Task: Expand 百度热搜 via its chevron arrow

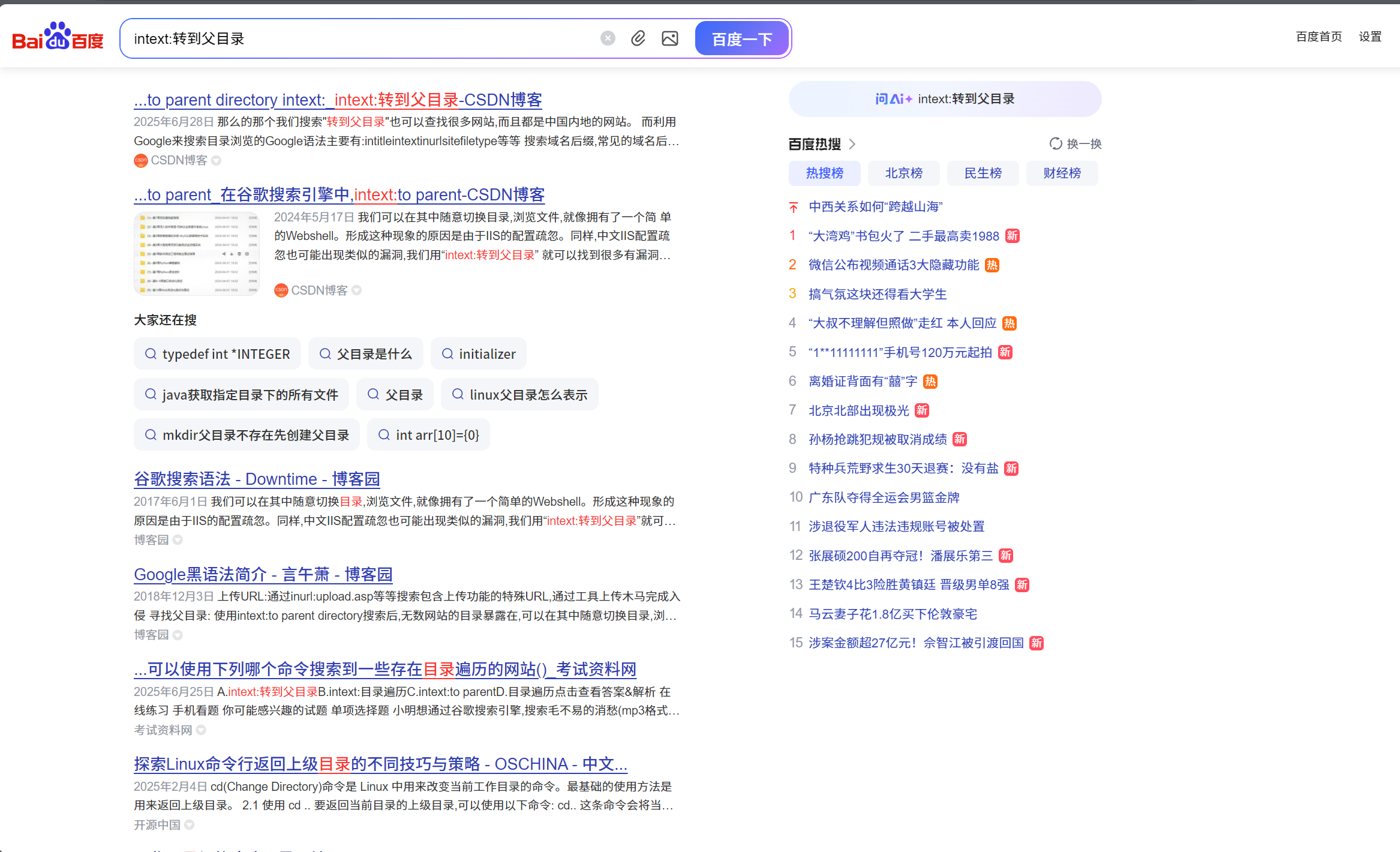Action: click(854, 144)
